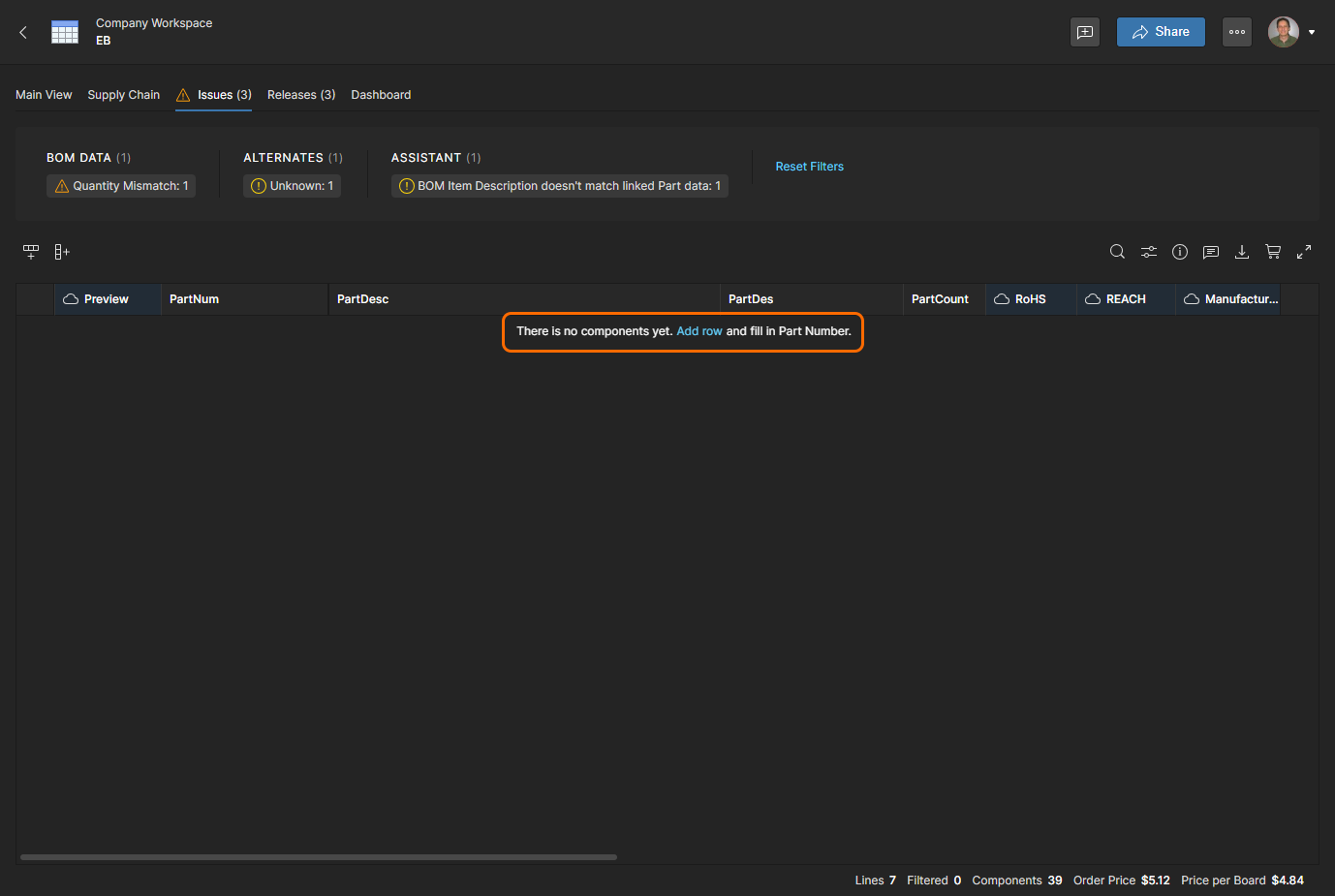Open the add comment icon in header
The width and height of the screenshot is (1335, 896).
(x=1085, y=32)
